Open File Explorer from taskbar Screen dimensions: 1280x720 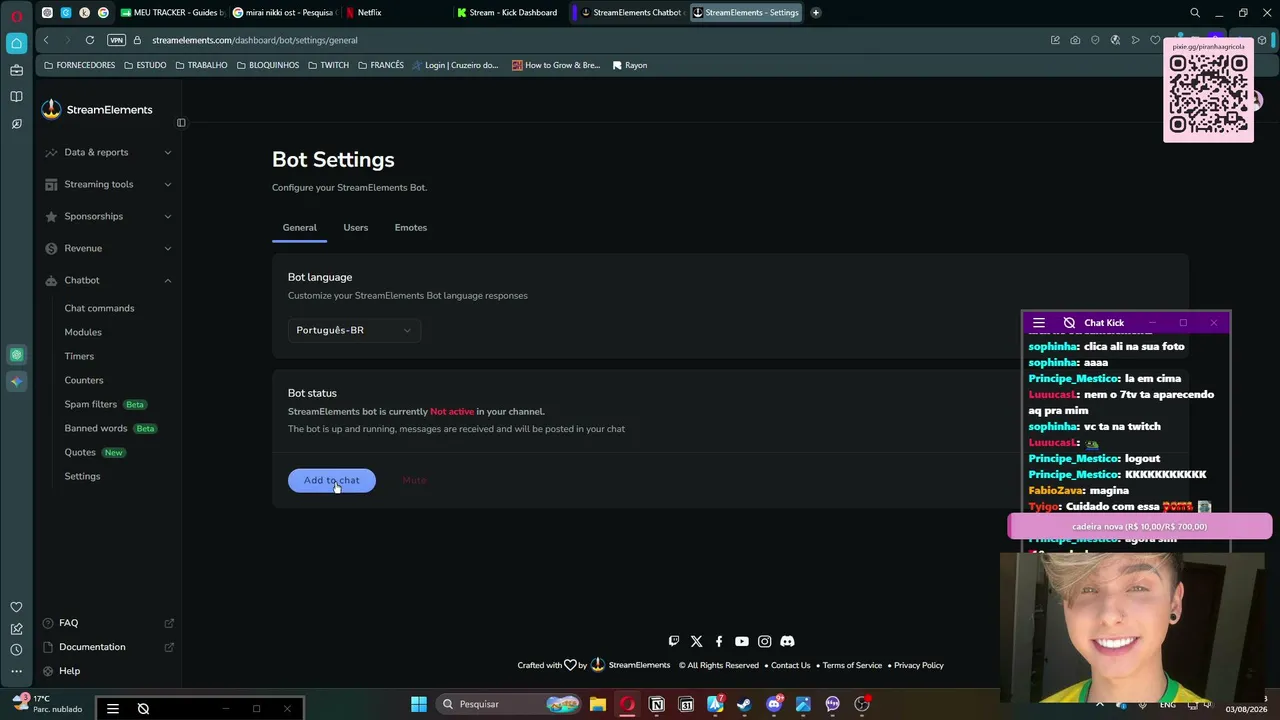click(598, 704)
